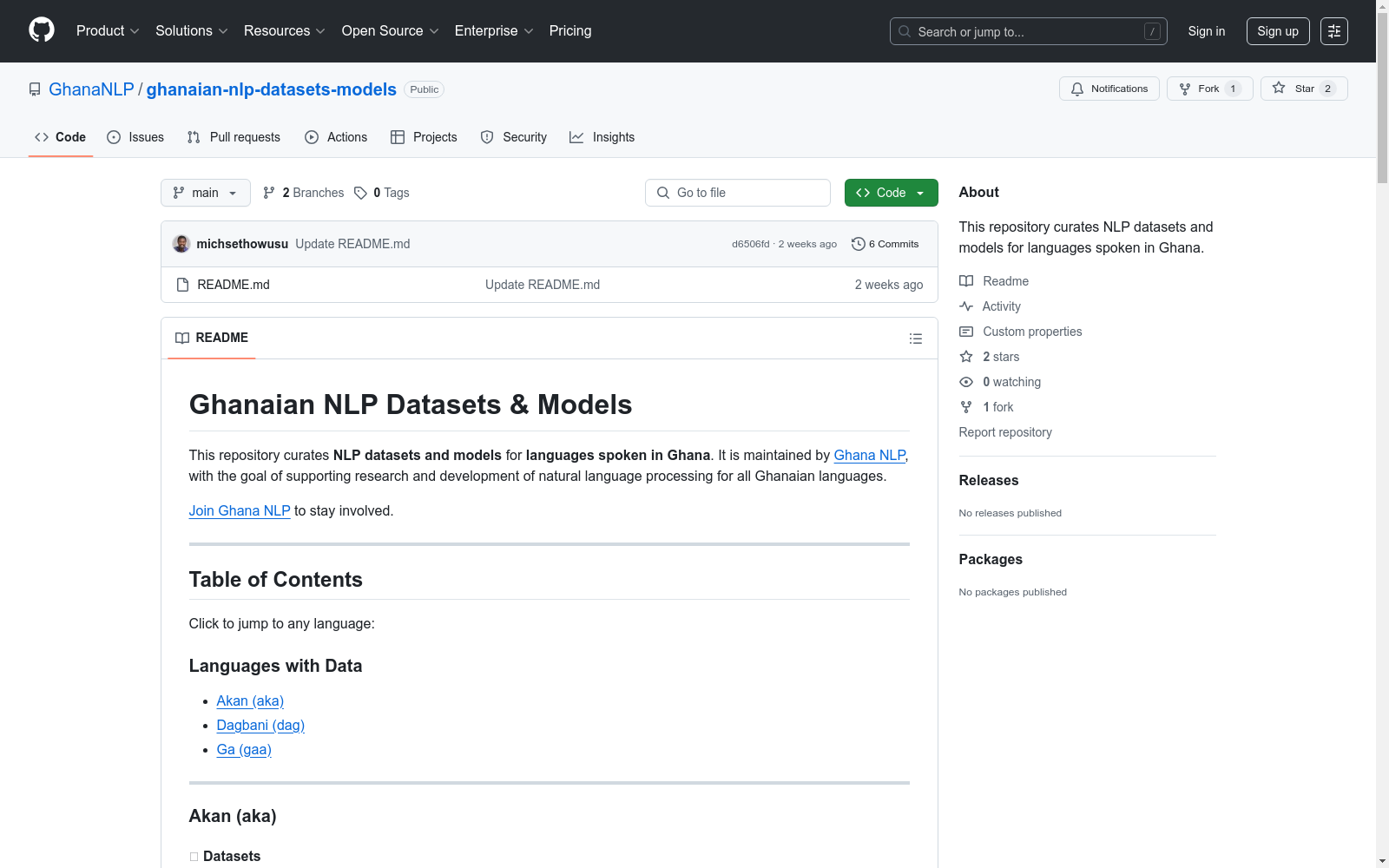The height and width of the screenshot is (868, 1389).
Task: Click the Security shield icon
Action: coord(487,137)
